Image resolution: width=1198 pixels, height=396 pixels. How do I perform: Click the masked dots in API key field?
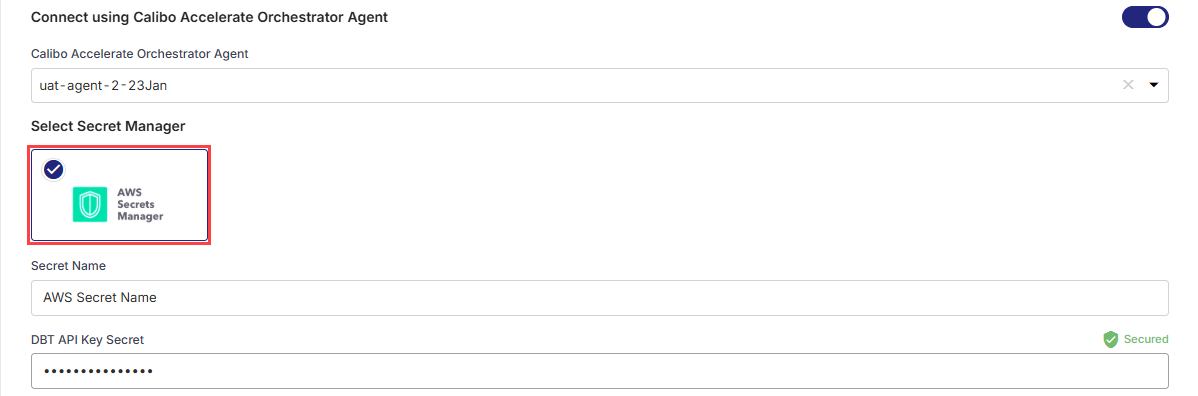98,372
